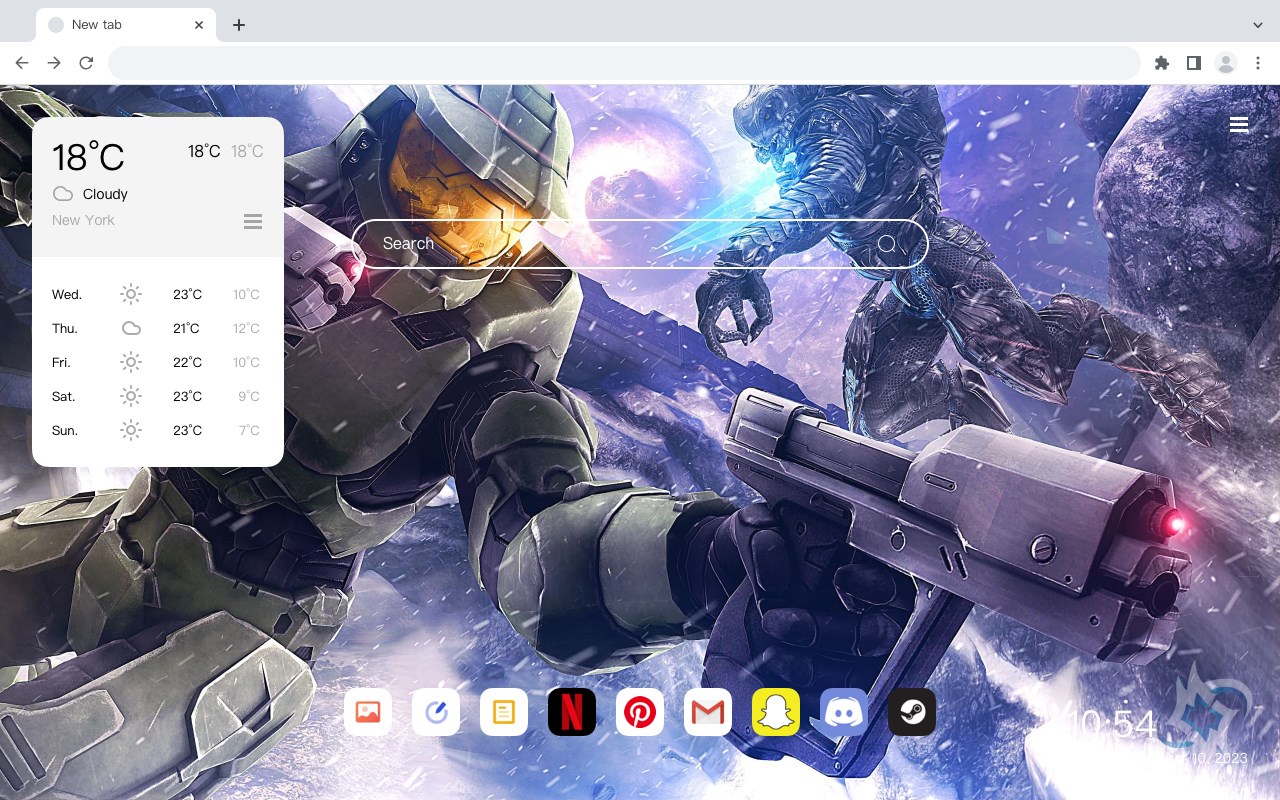Click the "12°C" low for Thursday

(x=246, y=328)
